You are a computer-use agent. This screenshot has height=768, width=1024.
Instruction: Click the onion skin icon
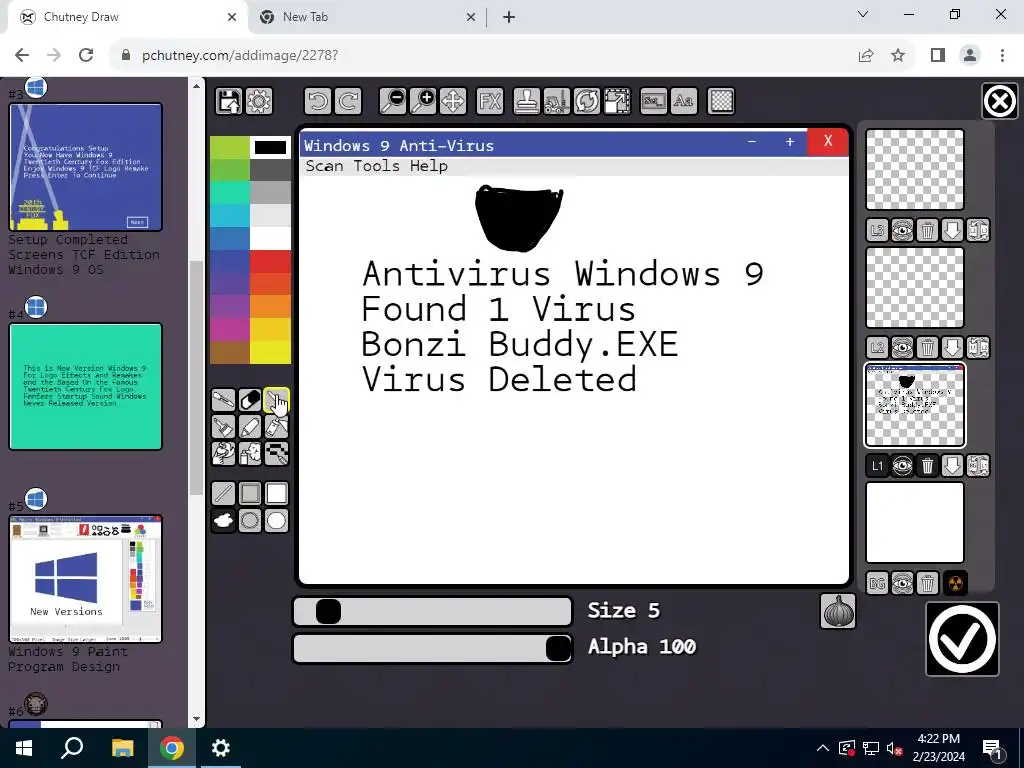click(838, 611)
